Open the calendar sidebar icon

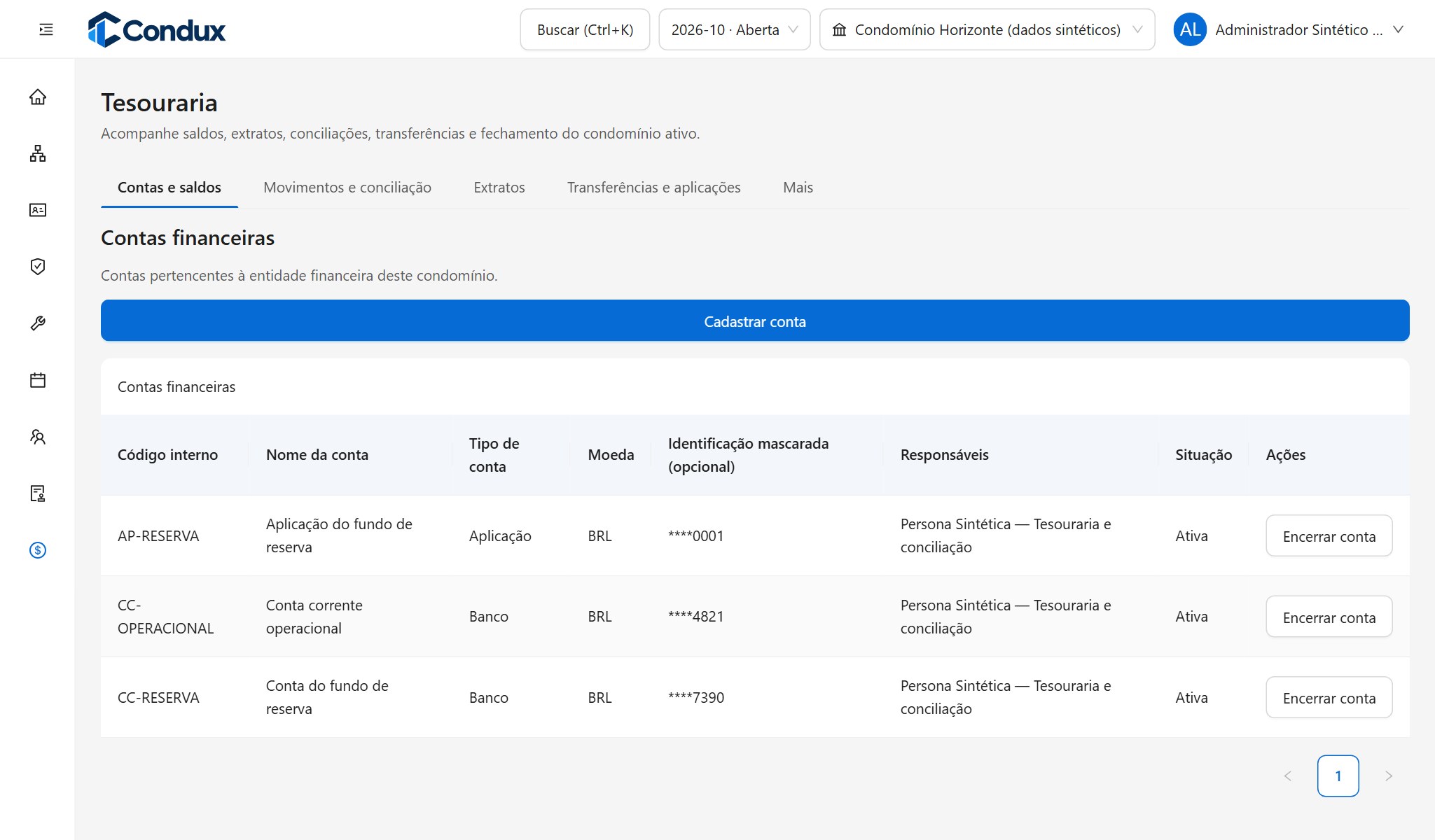(x=38, y=380)
